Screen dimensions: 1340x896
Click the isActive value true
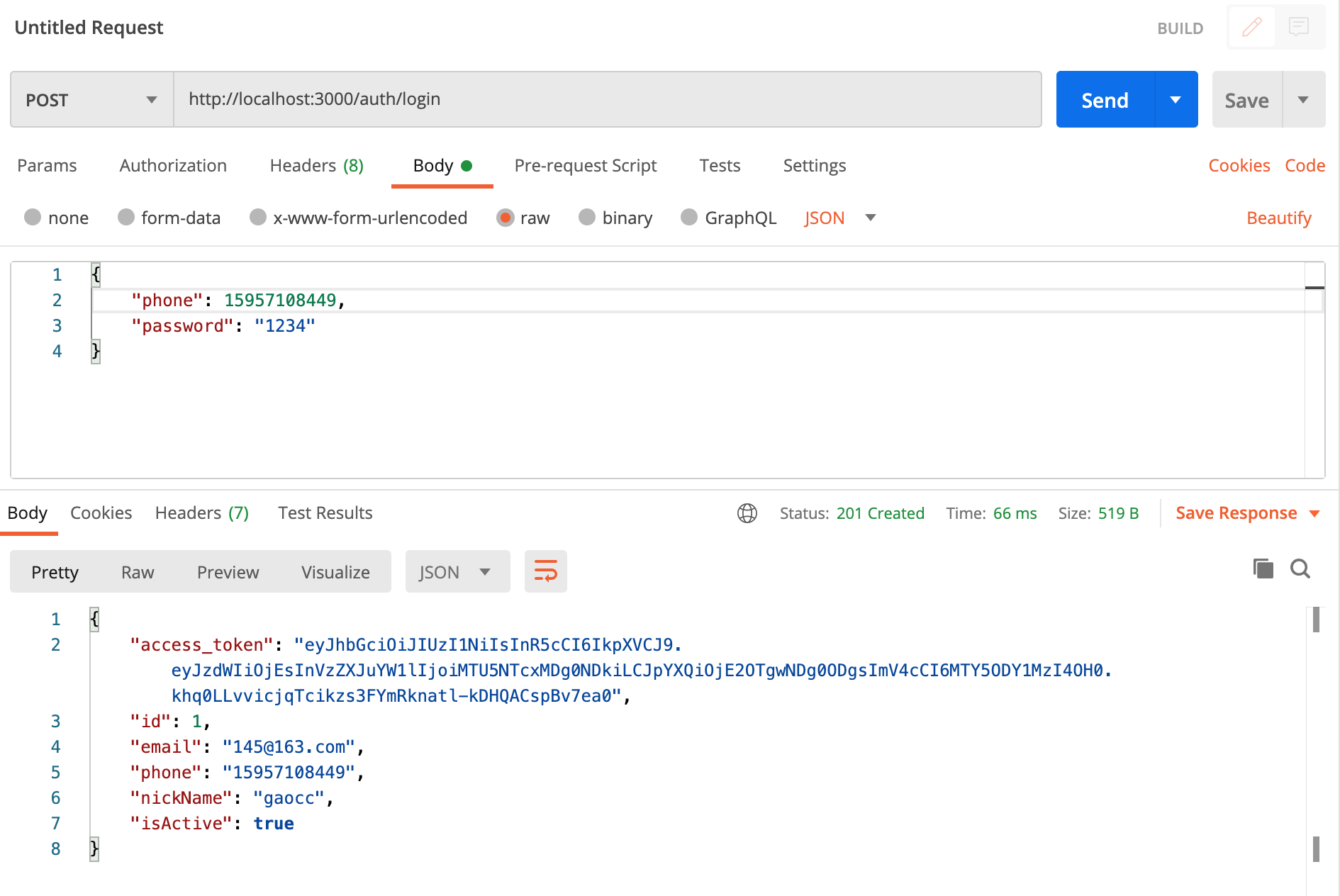click(x=274, y=823)
